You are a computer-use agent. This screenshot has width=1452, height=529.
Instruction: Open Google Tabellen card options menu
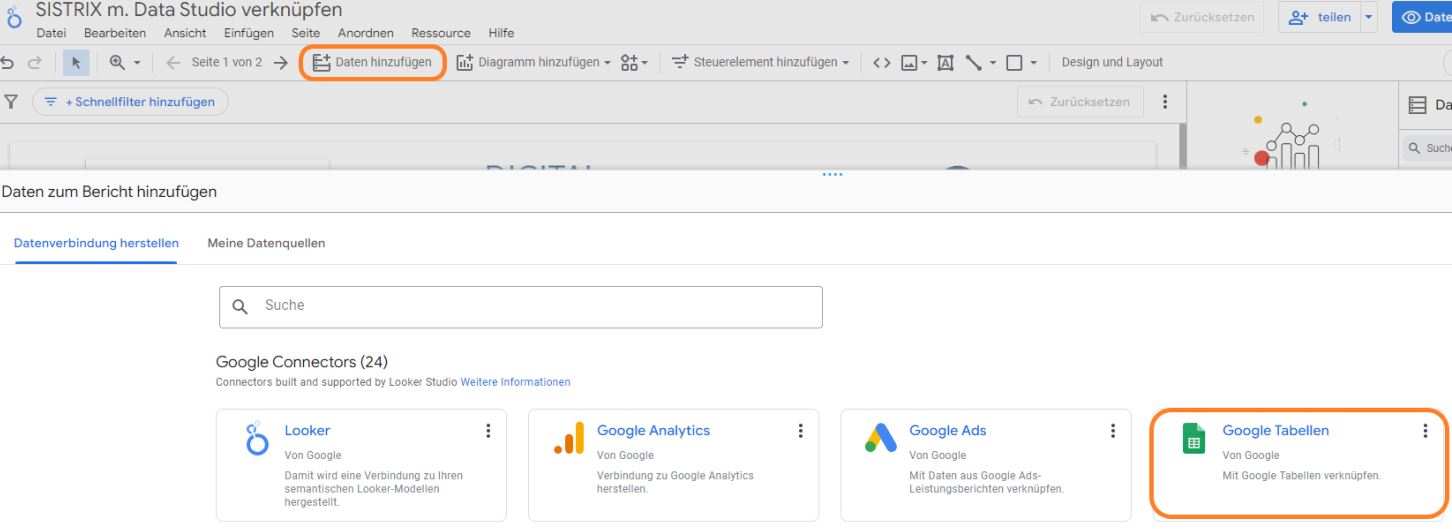pyautogui.click(x=1426, y=431)
